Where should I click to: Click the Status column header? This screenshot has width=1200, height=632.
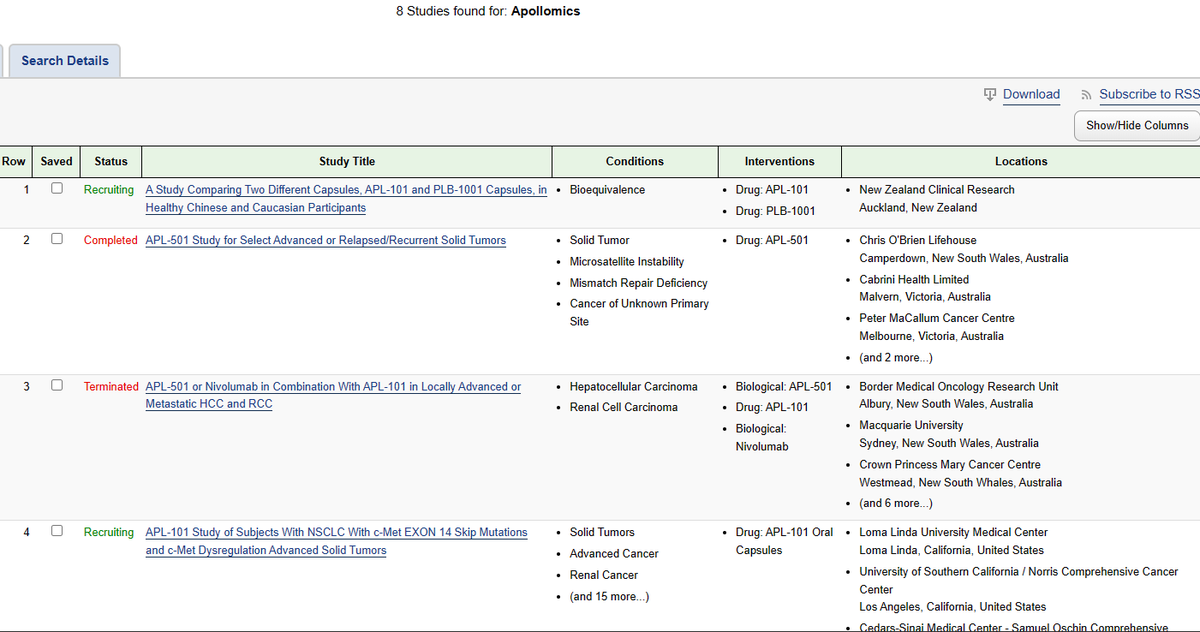click(111, 161)
